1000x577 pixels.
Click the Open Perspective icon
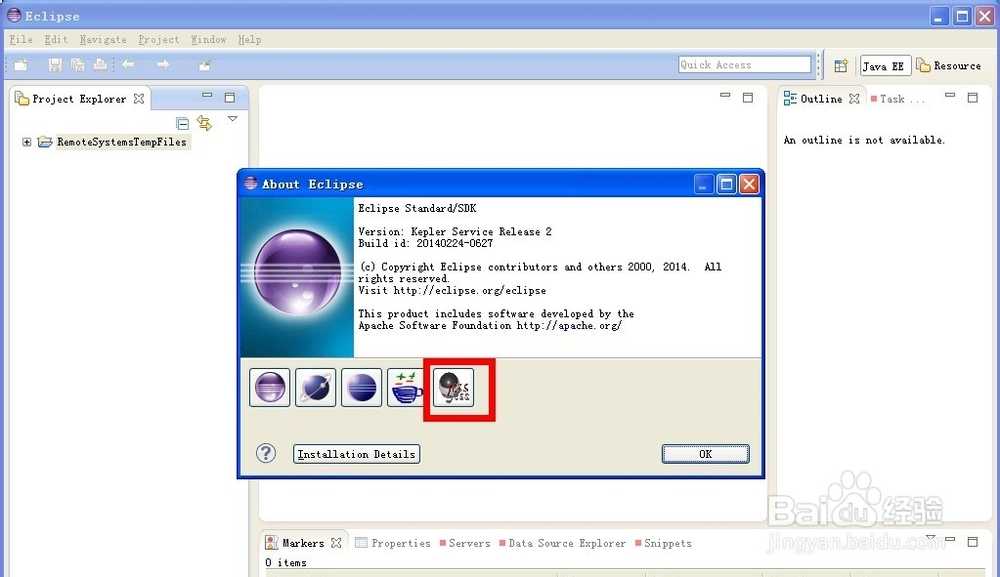coord(841,66)
